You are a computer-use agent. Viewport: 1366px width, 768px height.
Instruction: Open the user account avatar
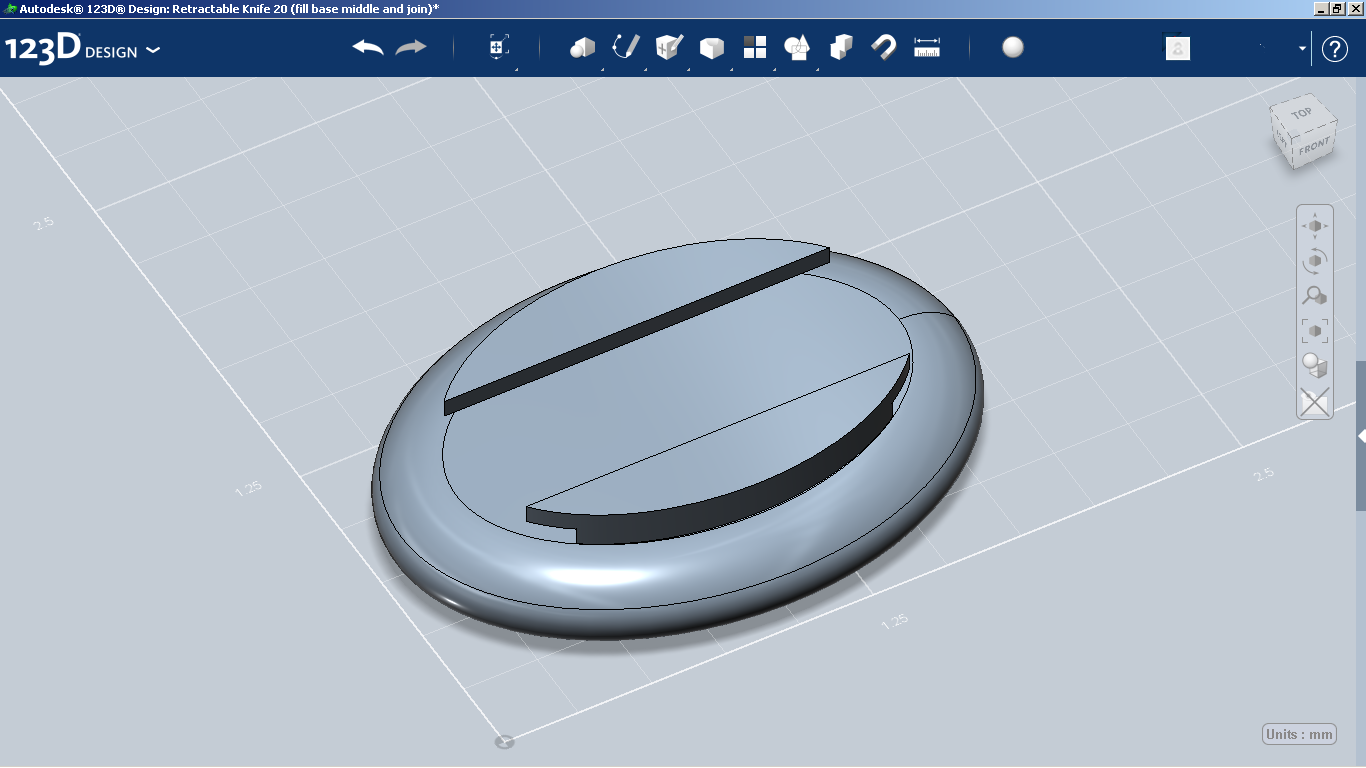click(x=1178, y=48)
